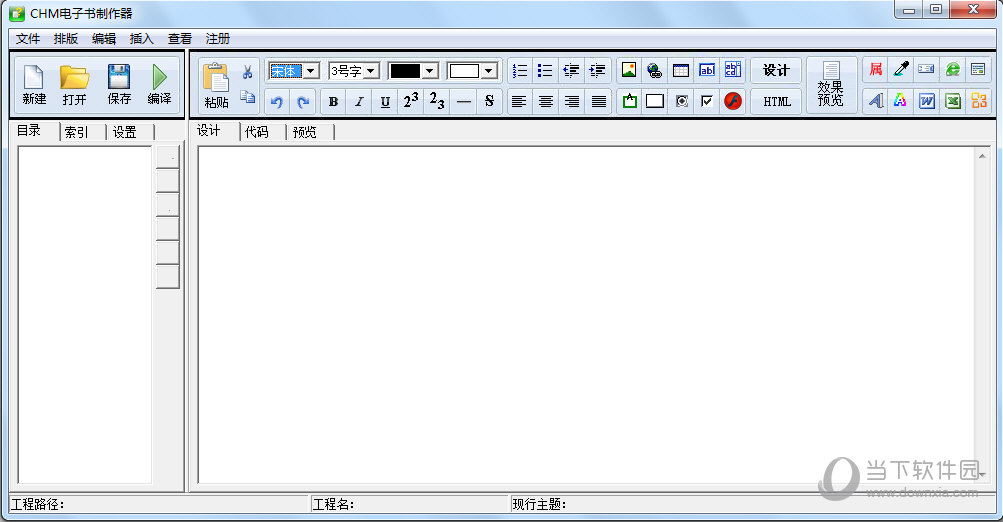Viewport: 1003px width, 522px height.
Task: Insert a radio button control
Action: [682, 101]
